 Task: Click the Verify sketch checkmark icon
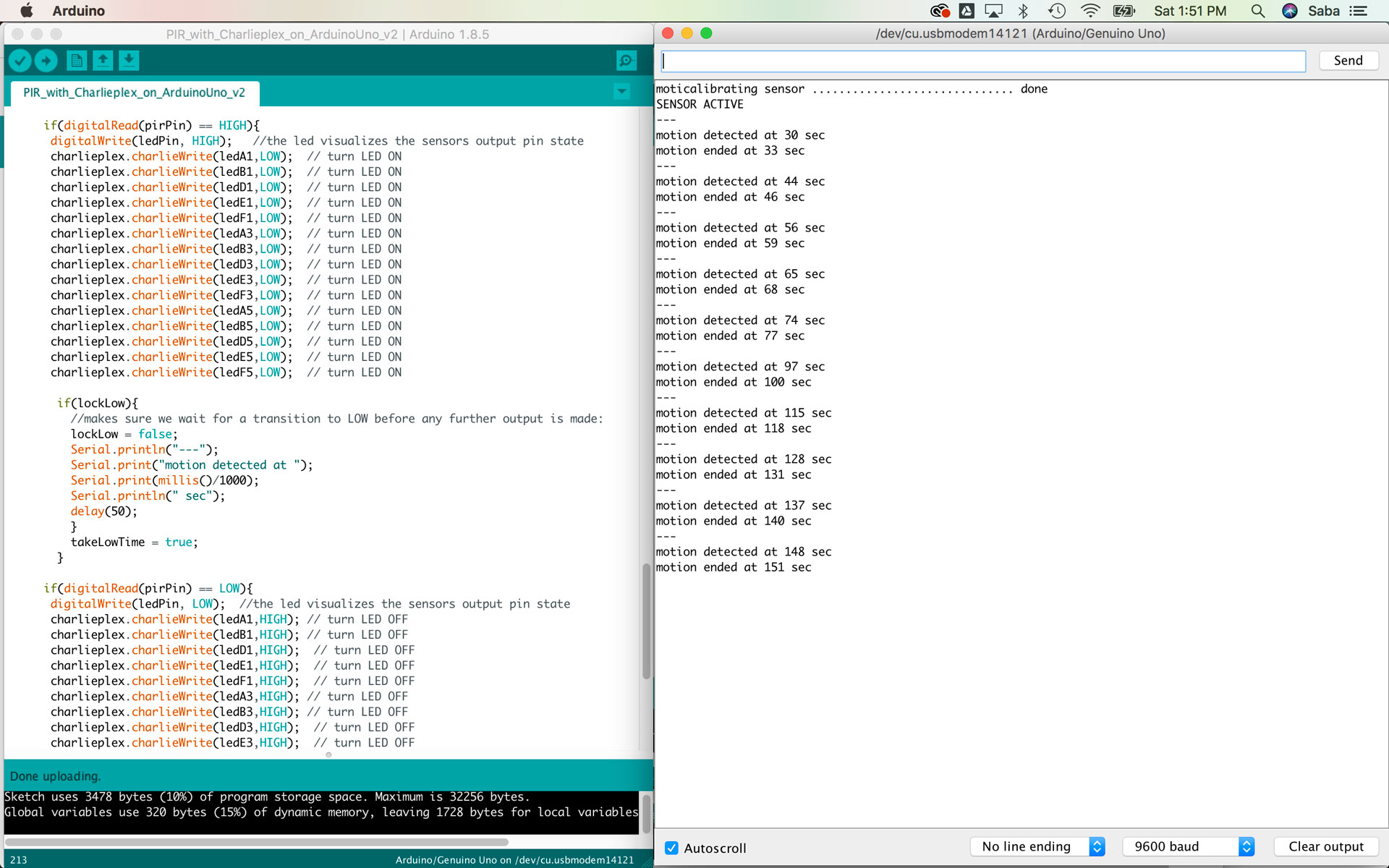tap(20, 61)
